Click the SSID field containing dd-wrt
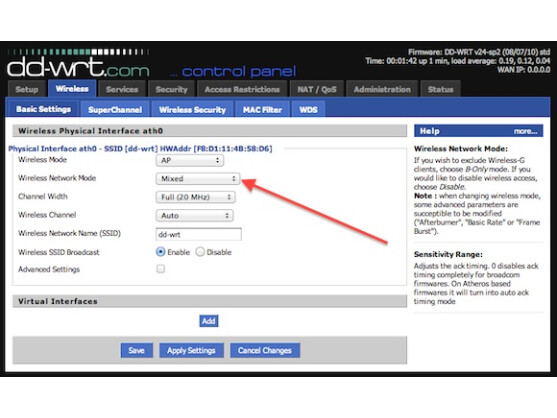Image resolution: width=557 pixels, height=418 pixels. coord(199,234)
